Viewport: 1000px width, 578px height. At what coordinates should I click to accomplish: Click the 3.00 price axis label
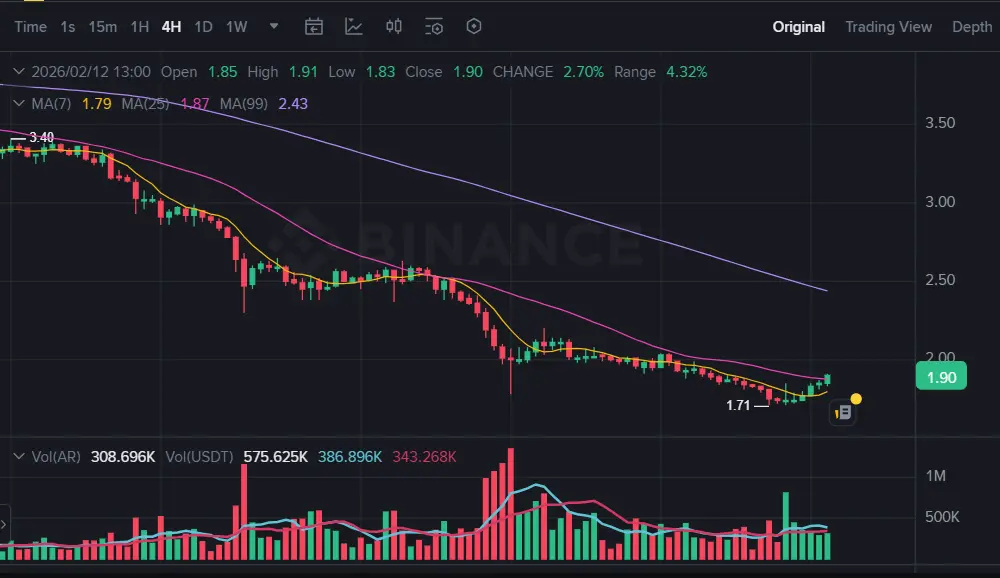(940, 202)
